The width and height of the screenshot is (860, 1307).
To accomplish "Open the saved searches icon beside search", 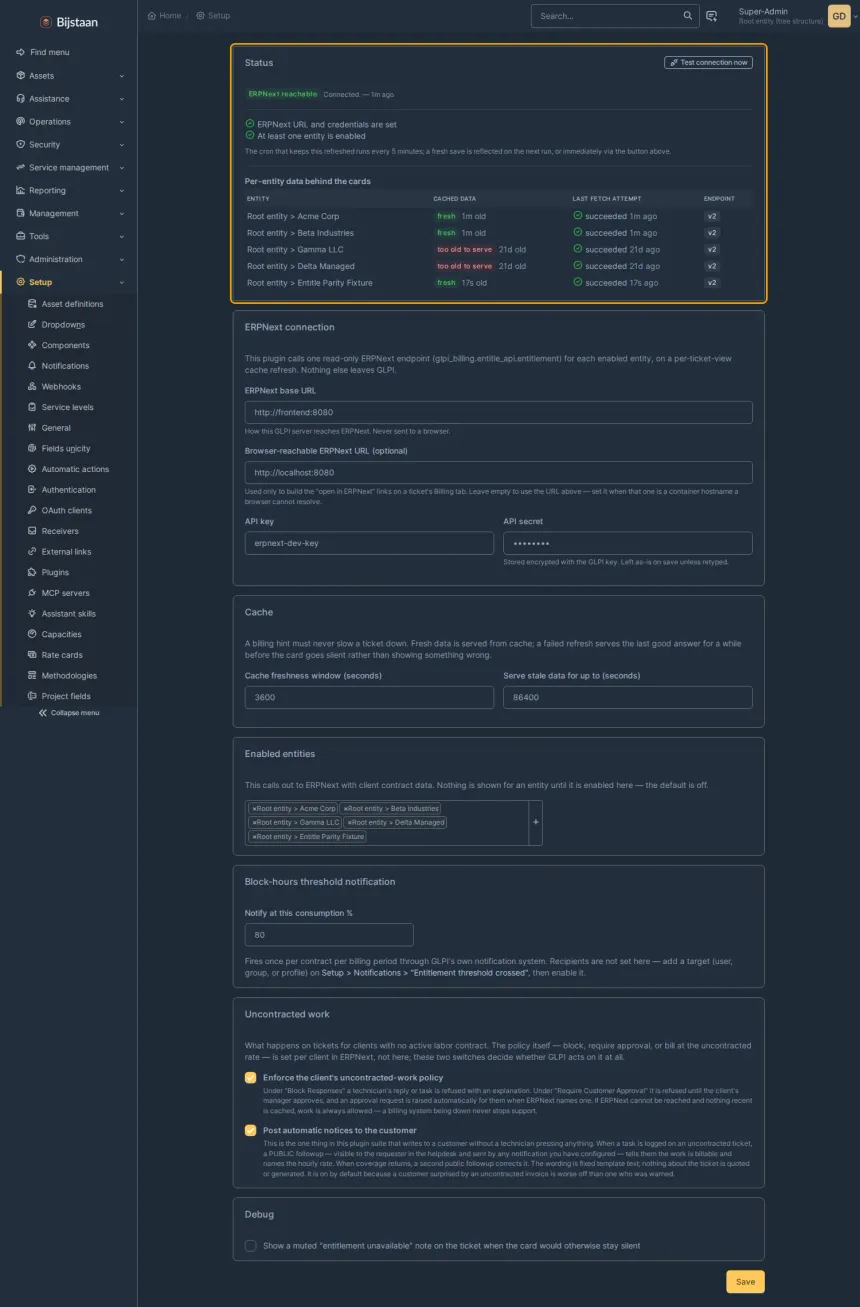I will [x=711, y=16].
